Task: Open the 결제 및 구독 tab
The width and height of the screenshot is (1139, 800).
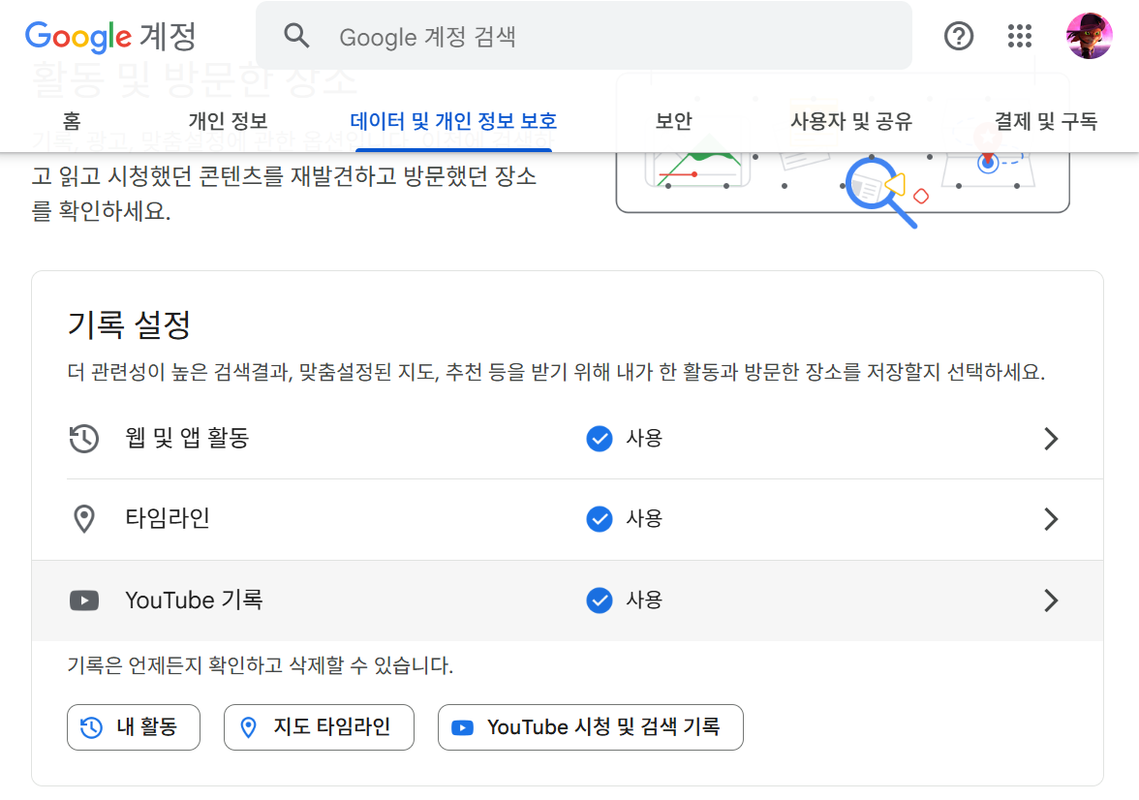Action: tap(1045, 121)
